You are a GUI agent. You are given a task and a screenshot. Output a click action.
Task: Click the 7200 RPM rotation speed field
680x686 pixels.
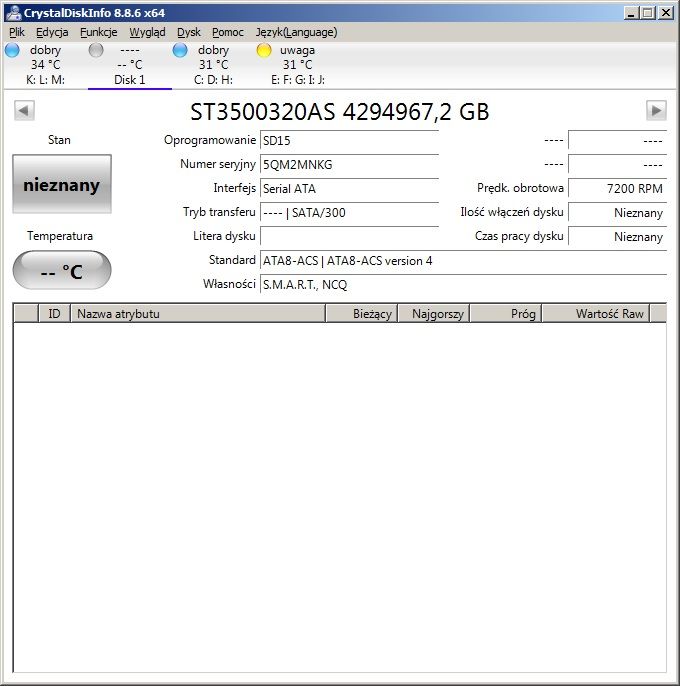click(617, 189)
